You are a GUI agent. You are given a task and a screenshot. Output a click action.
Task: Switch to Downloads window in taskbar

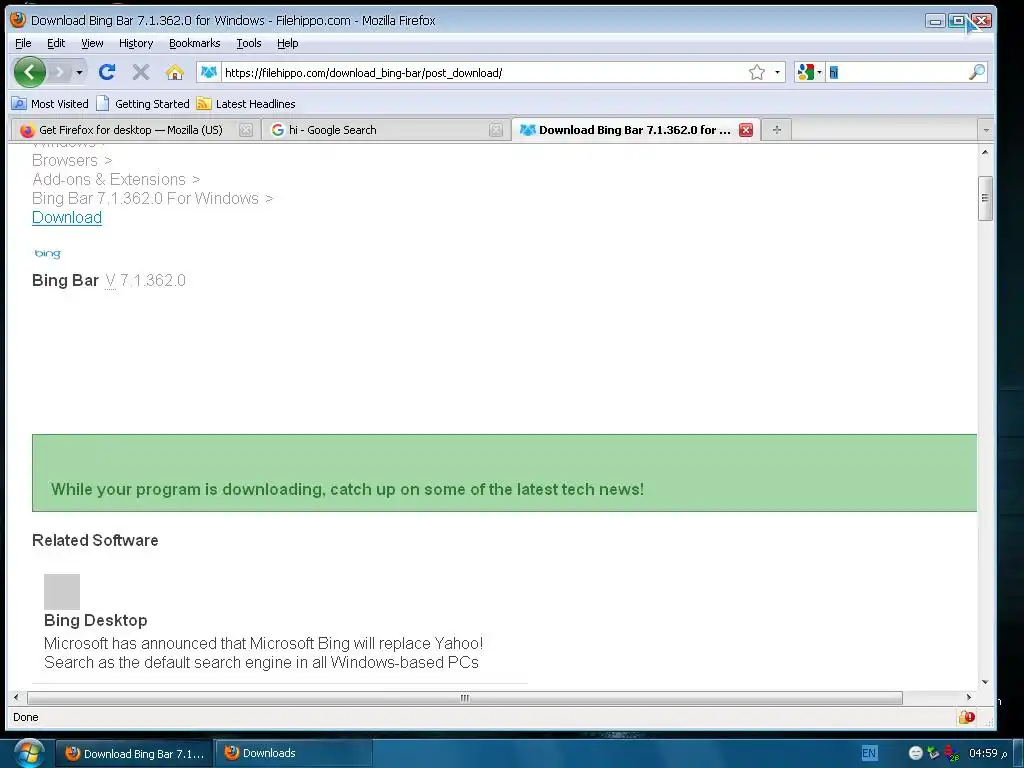[293, 753]
